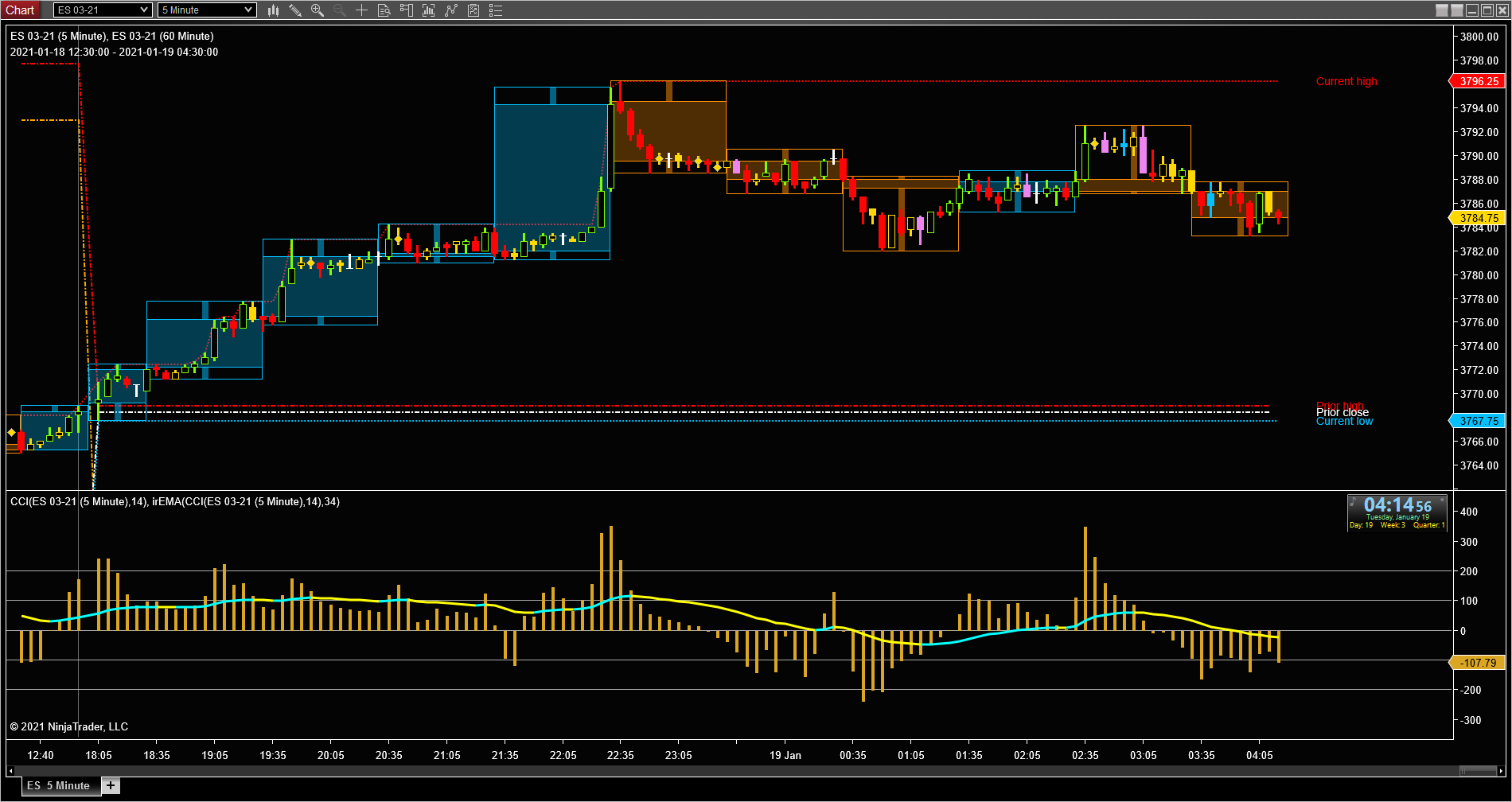
Task: Click the 22:35 time axis label
Action: tap(621, 755)
